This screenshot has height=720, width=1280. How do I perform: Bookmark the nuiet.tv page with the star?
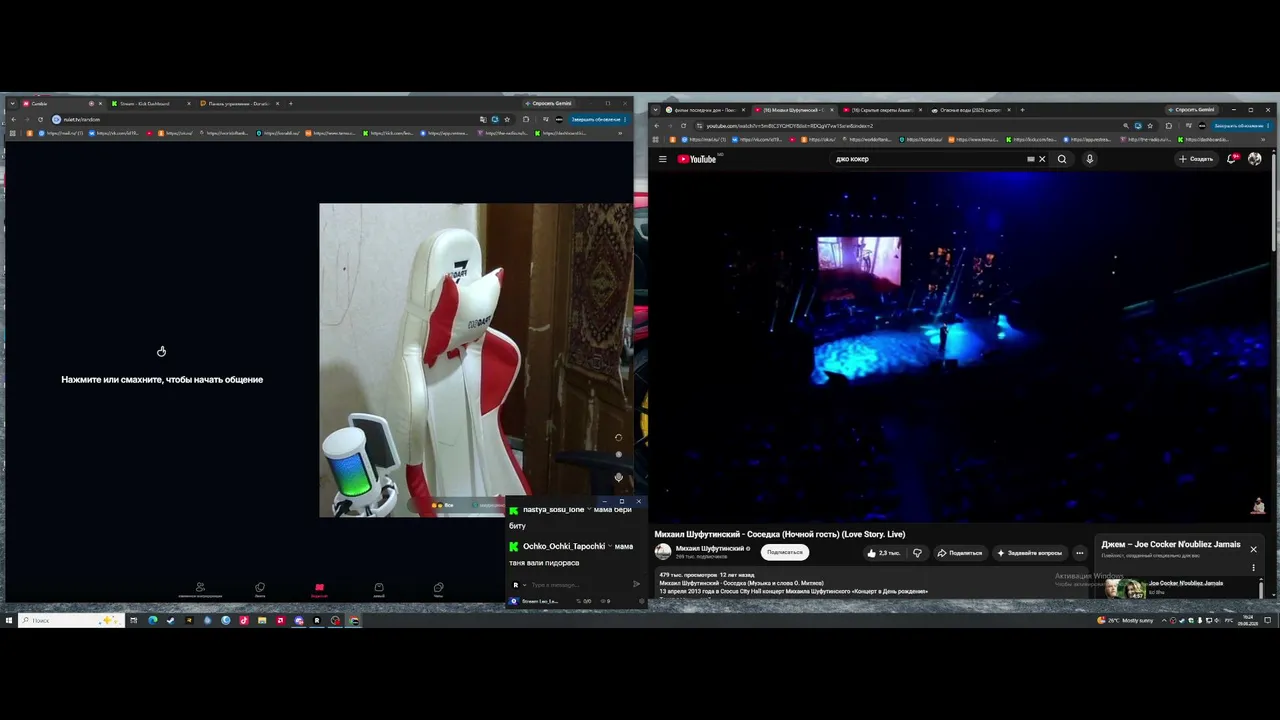coord(506,120)
